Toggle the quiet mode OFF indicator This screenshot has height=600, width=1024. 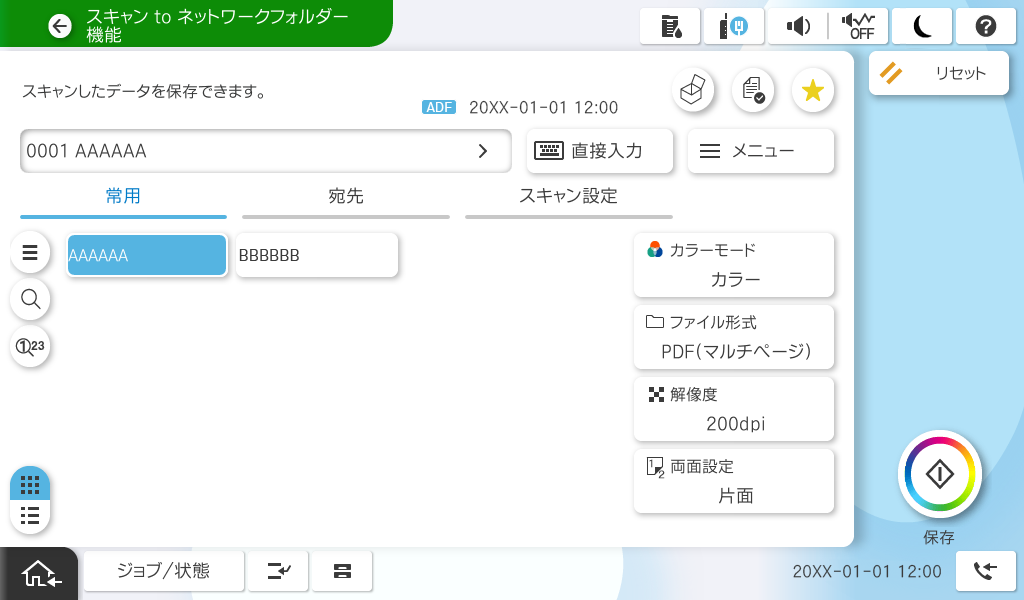857,27
